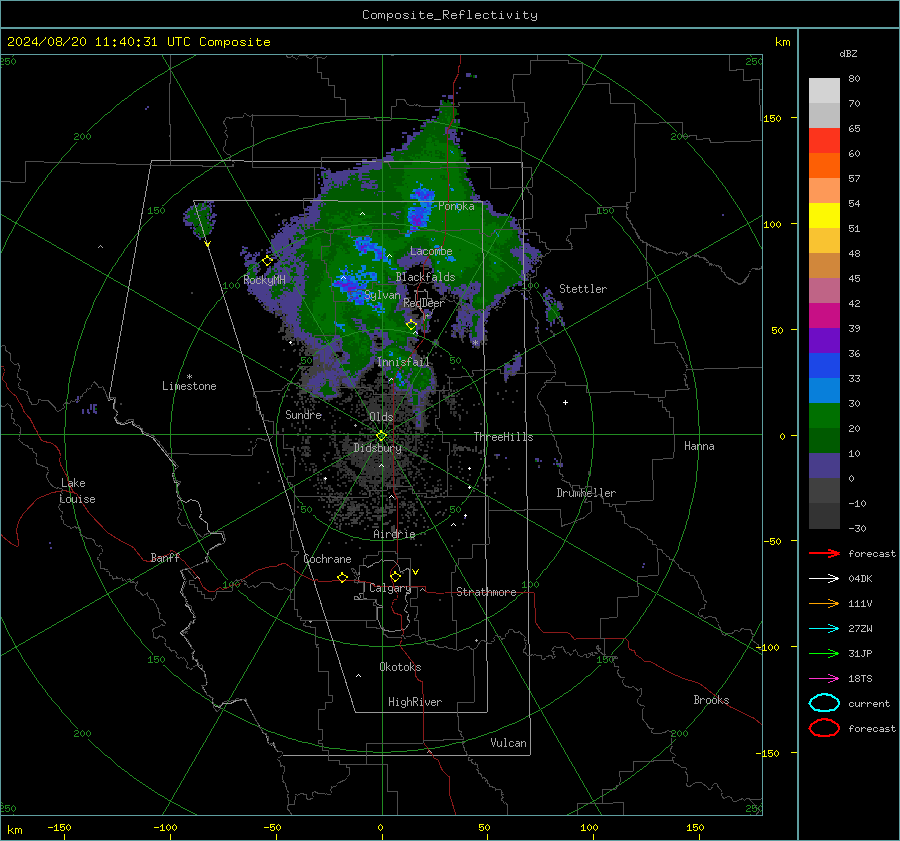This screenshot has height=841, width=900.
Task: Click the -150 value on bottom axis
Action: click(x=59, y=827)
